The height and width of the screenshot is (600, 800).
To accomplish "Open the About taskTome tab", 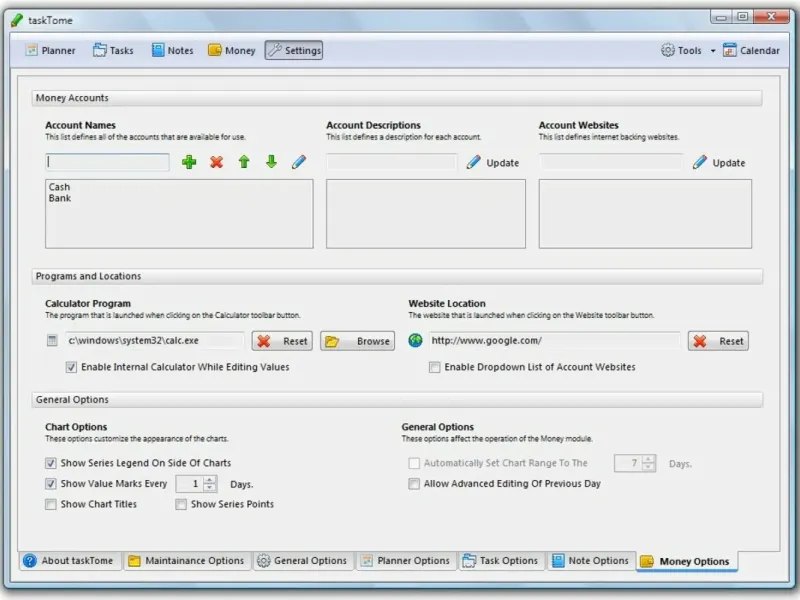I will (69, 561).
